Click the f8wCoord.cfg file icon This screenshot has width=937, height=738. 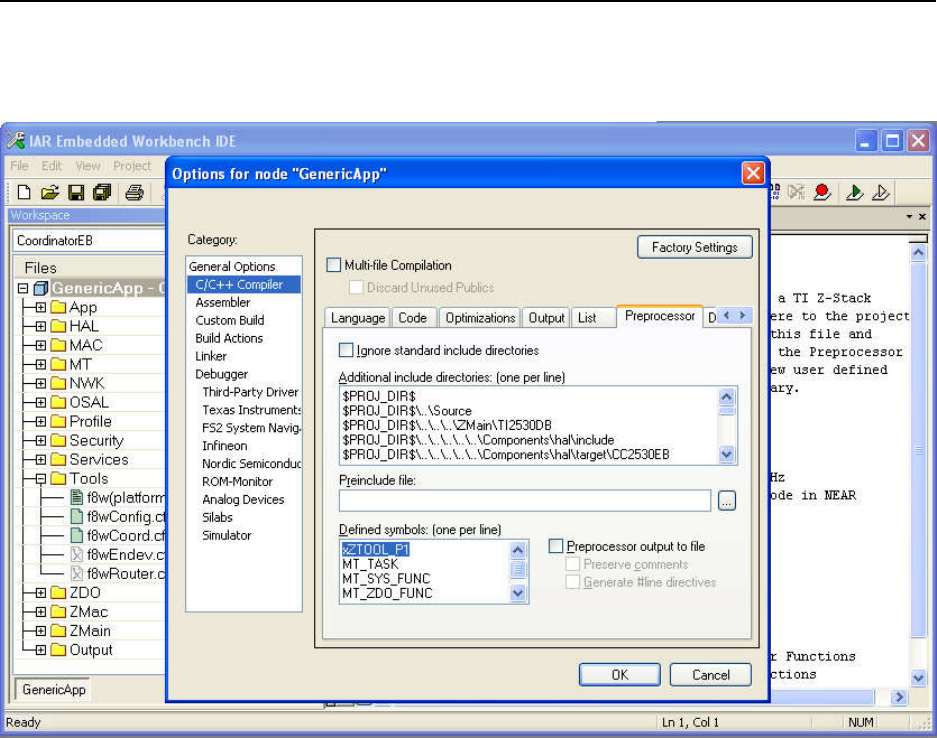point(76,535)
